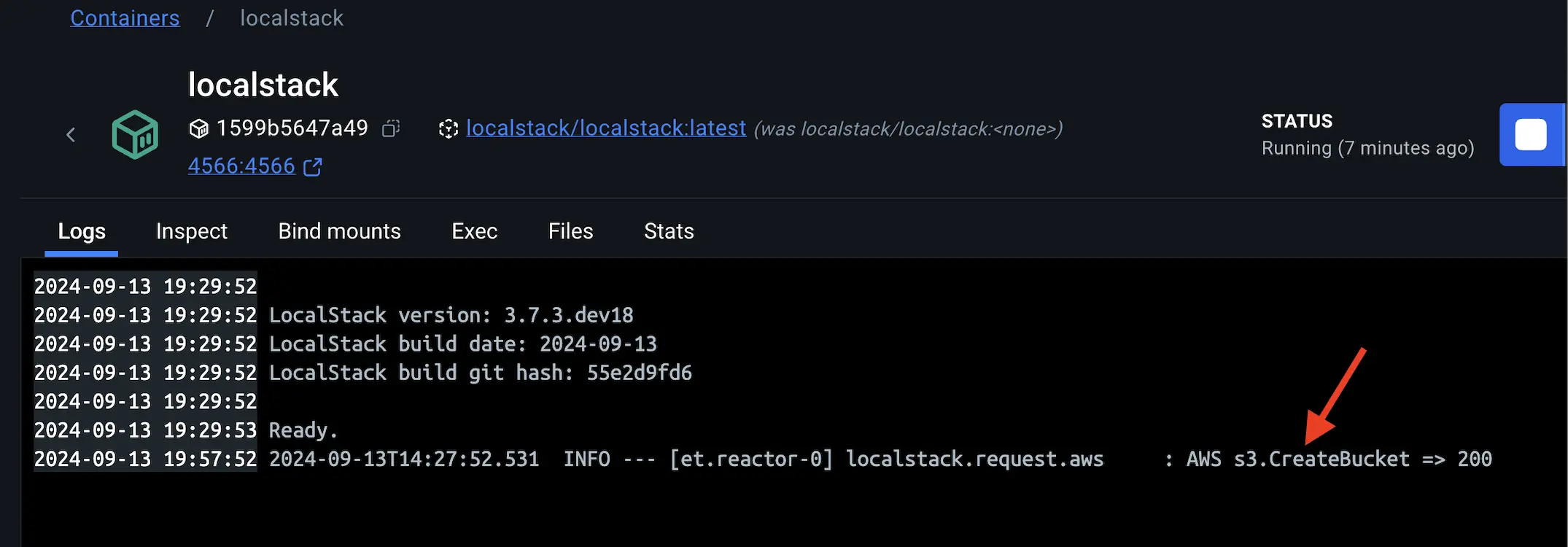1568x547 pixels.
Task: Click the green container cube icon
Action: click(x=135, y=135)
